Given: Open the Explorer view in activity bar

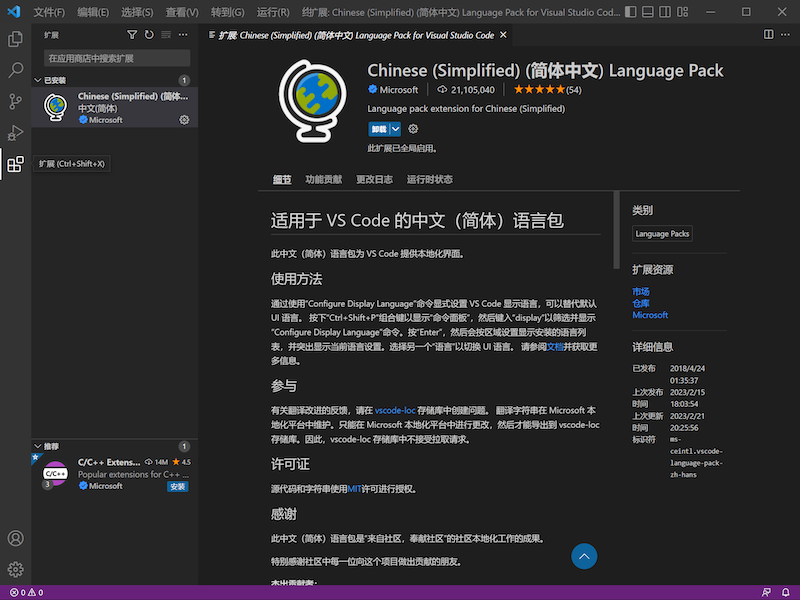Looking at the screenshot, I should pos(15,39).
